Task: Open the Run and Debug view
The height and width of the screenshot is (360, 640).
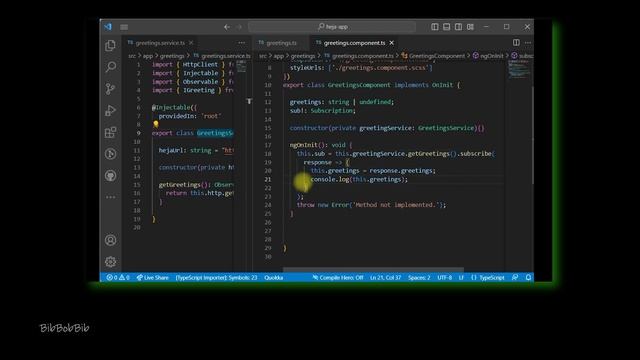Action: (110, 110)
